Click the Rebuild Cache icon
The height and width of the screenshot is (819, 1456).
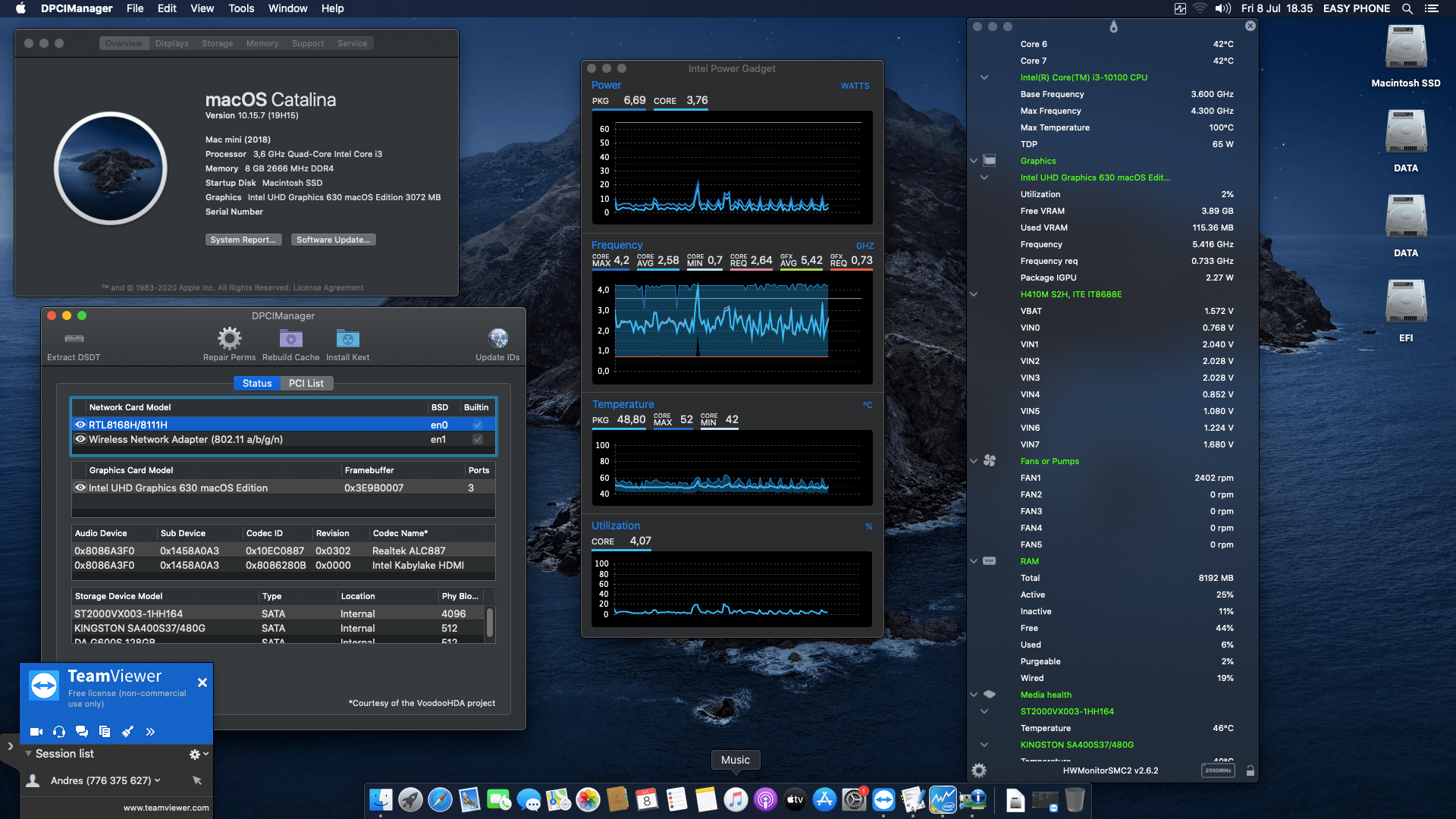click(290, 338)
